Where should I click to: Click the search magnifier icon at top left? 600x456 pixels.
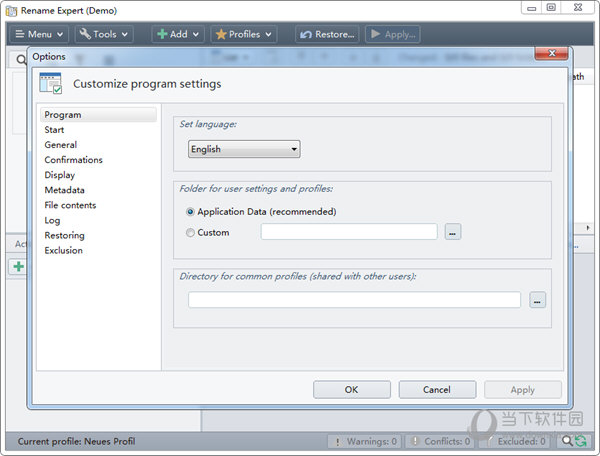(21, 60)
